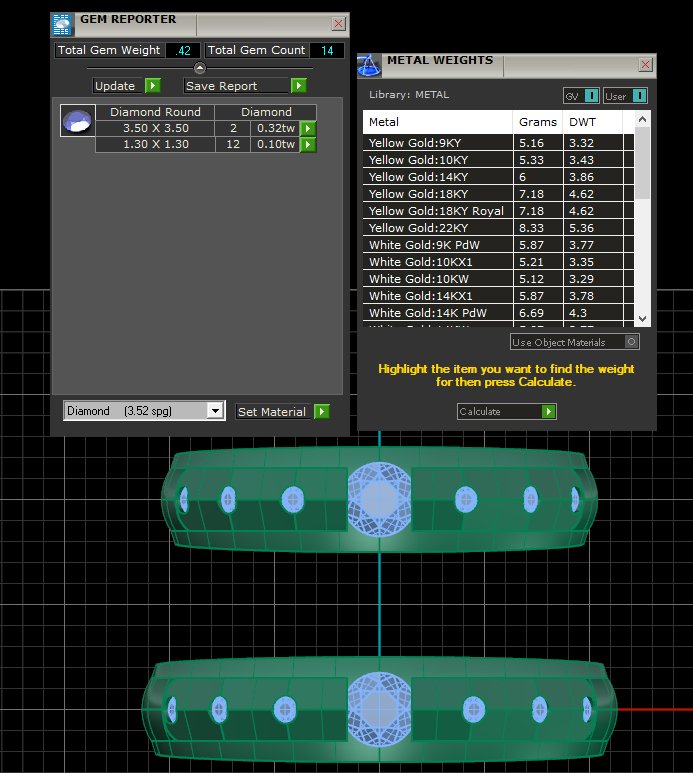Click the 0.32tw weight cell
Screen dimensions: 693x773
[276, 128]
